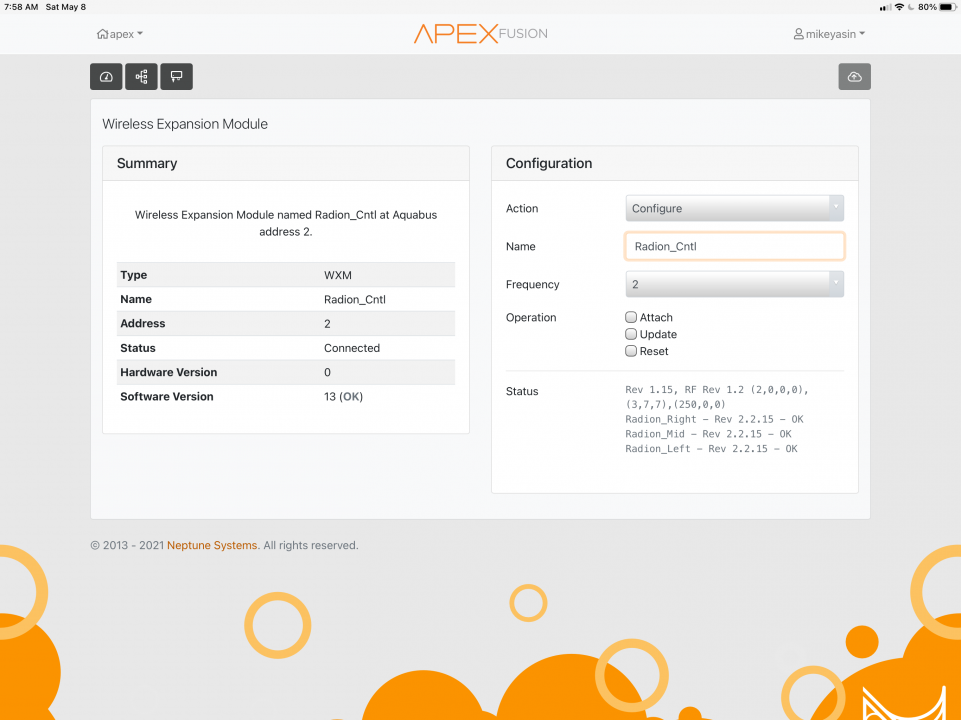Image resolution: width=961 pixels, height=720 pixels.
Task: Click the Software Version 13 (OK) value
Action: (x=343, y=396)
